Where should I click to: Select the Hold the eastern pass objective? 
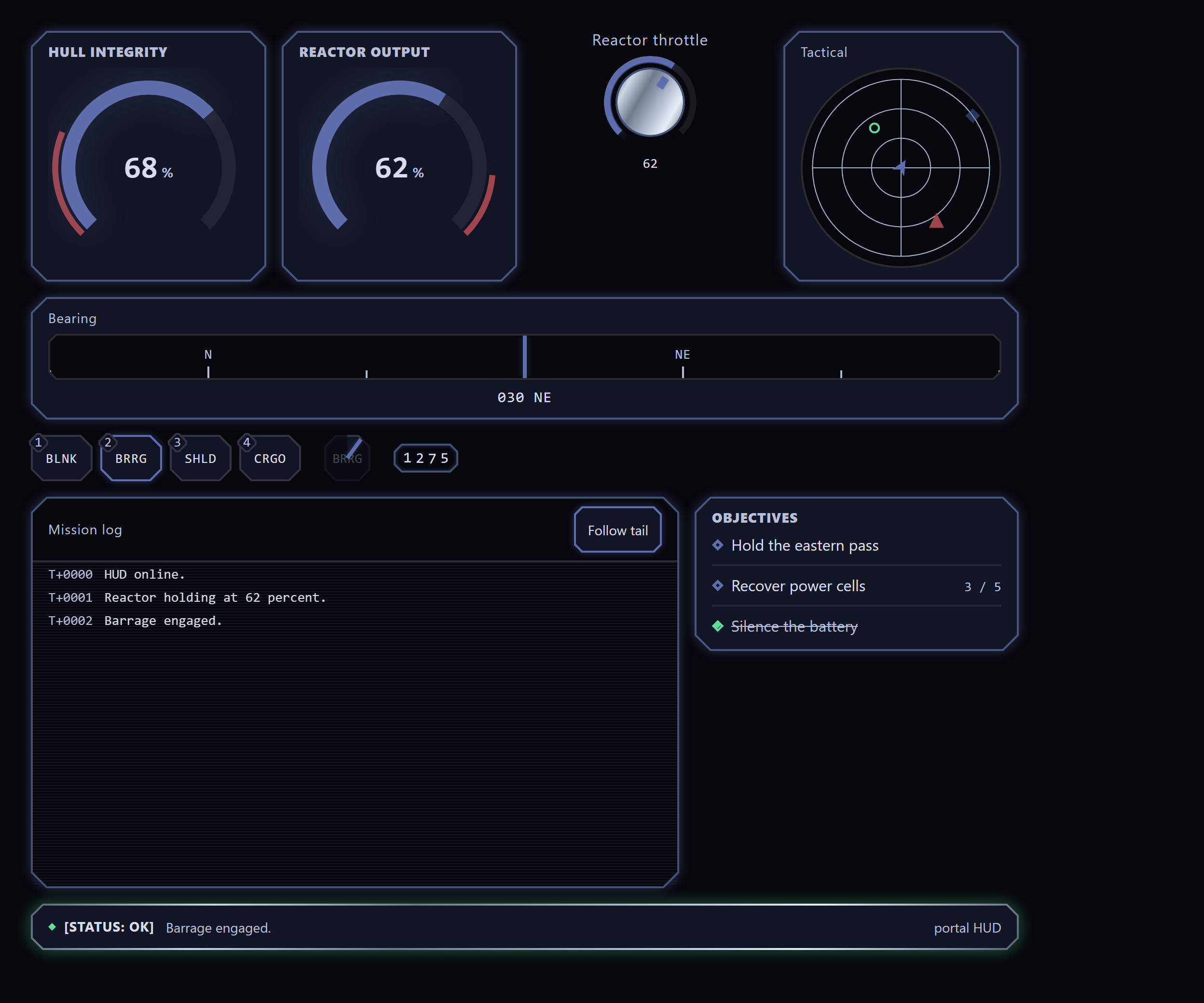856,545
